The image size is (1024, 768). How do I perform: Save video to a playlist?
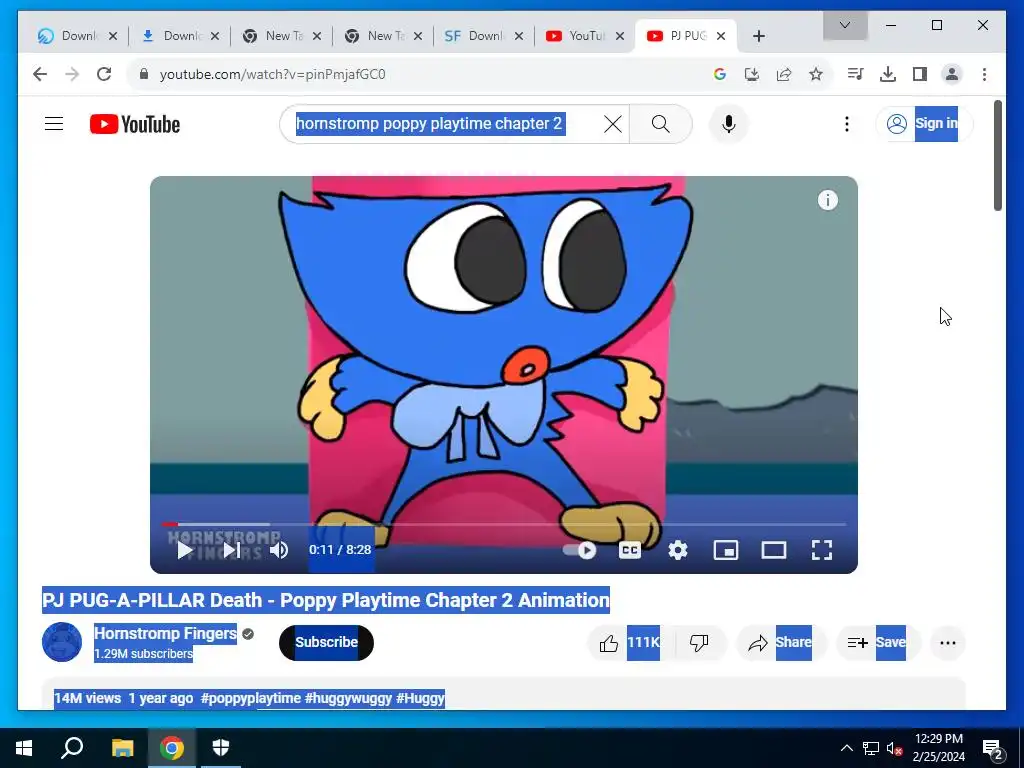pos(877,643)
